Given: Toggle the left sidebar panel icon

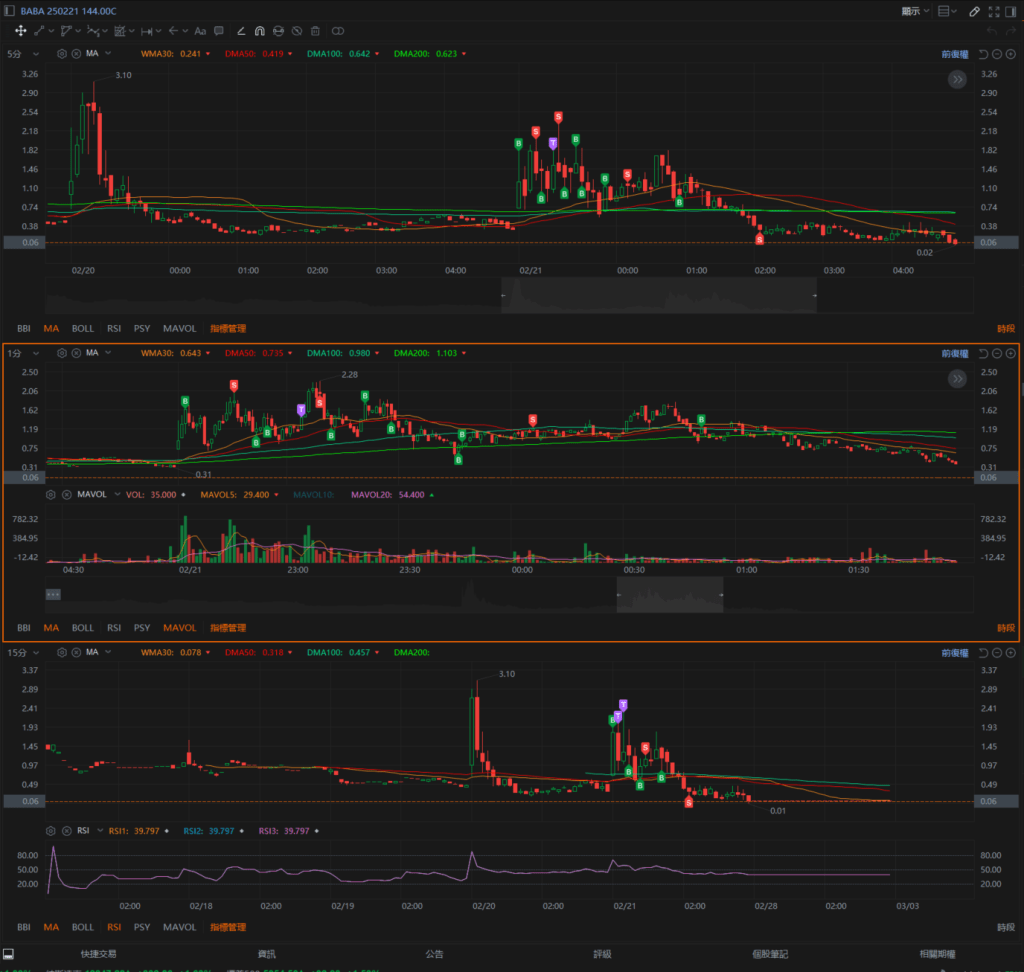Looking at the screenshot, I should click(x=8, y=954).
